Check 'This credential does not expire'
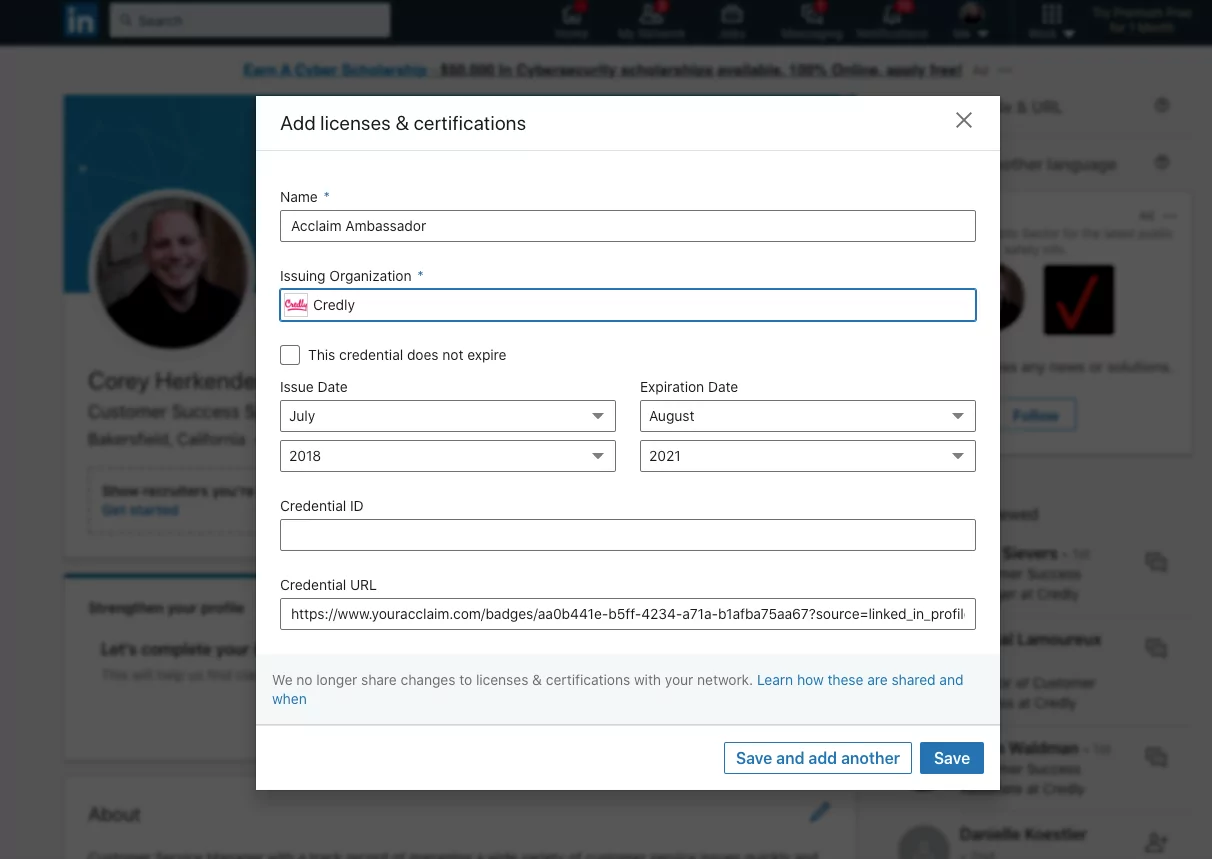 pos(290,355)
